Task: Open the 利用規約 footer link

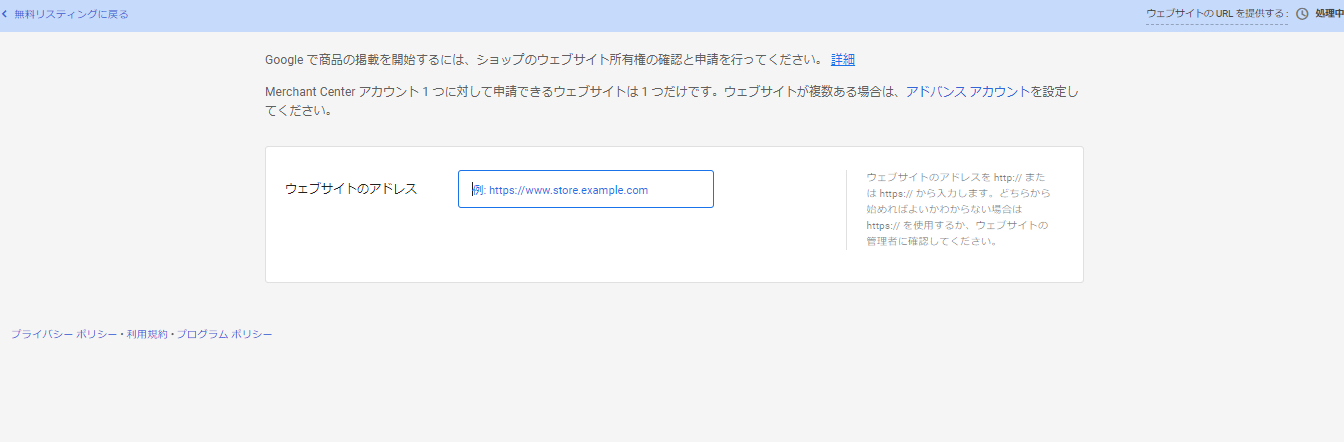Action: tap(147, 334)
